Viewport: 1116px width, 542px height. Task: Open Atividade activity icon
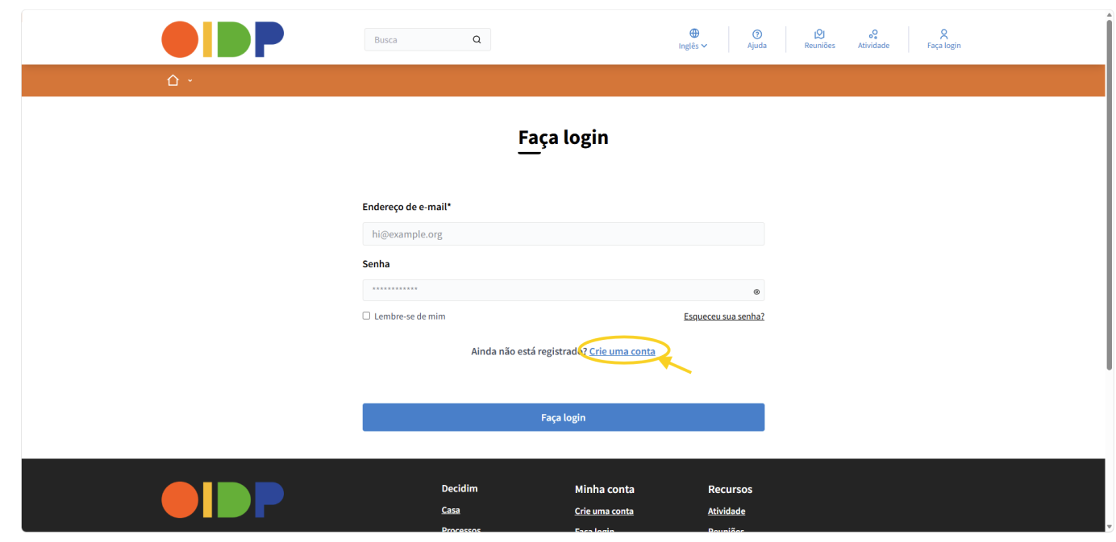[873, 33]
